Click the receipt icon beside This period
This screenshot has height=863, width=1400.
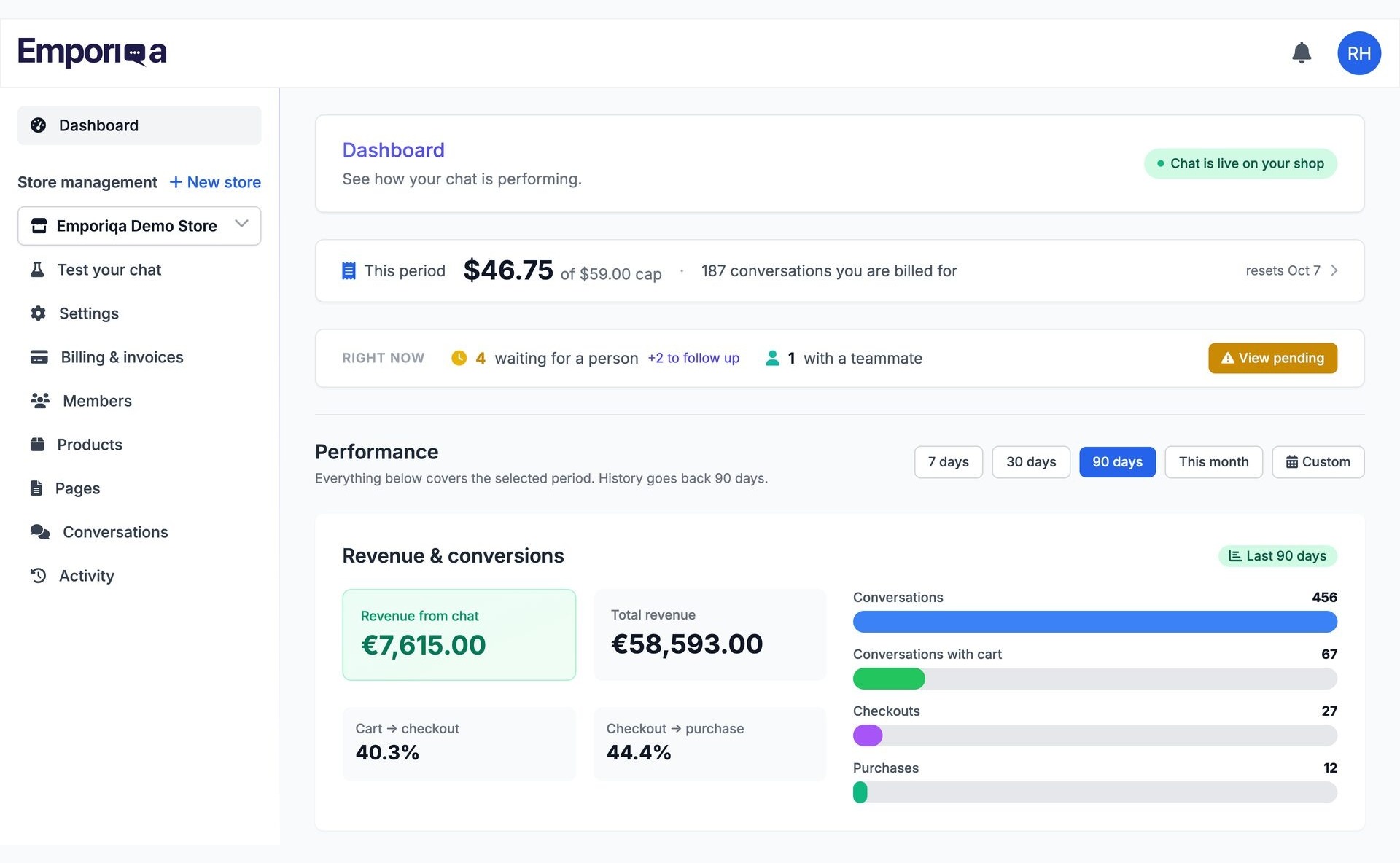coord(349,271)
